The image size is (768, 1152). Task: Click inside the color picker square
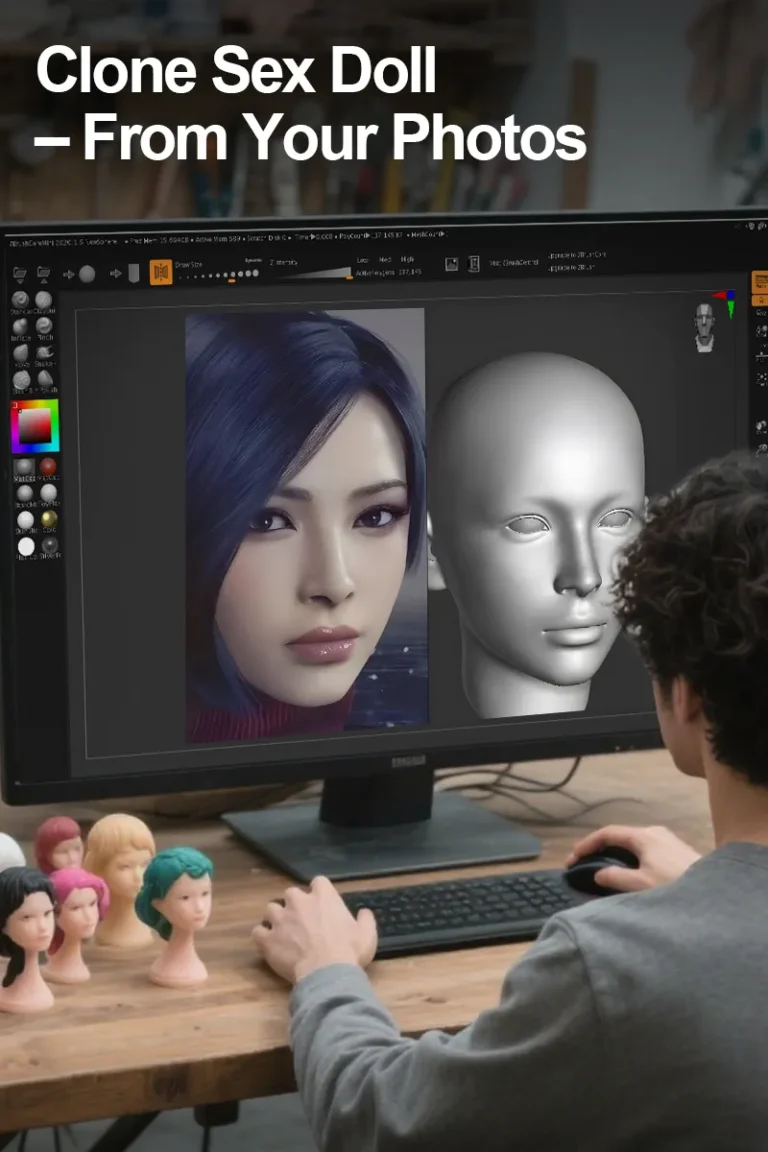[36, 427]
